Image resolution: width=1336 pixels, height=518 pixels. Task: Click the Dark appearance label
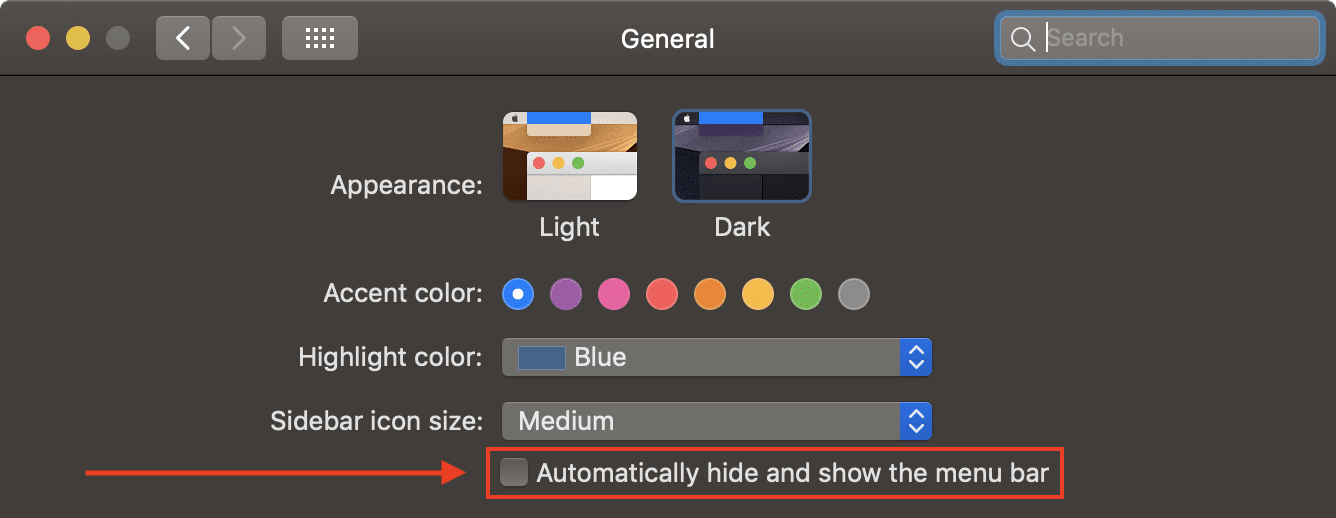[x=742, y=227]
